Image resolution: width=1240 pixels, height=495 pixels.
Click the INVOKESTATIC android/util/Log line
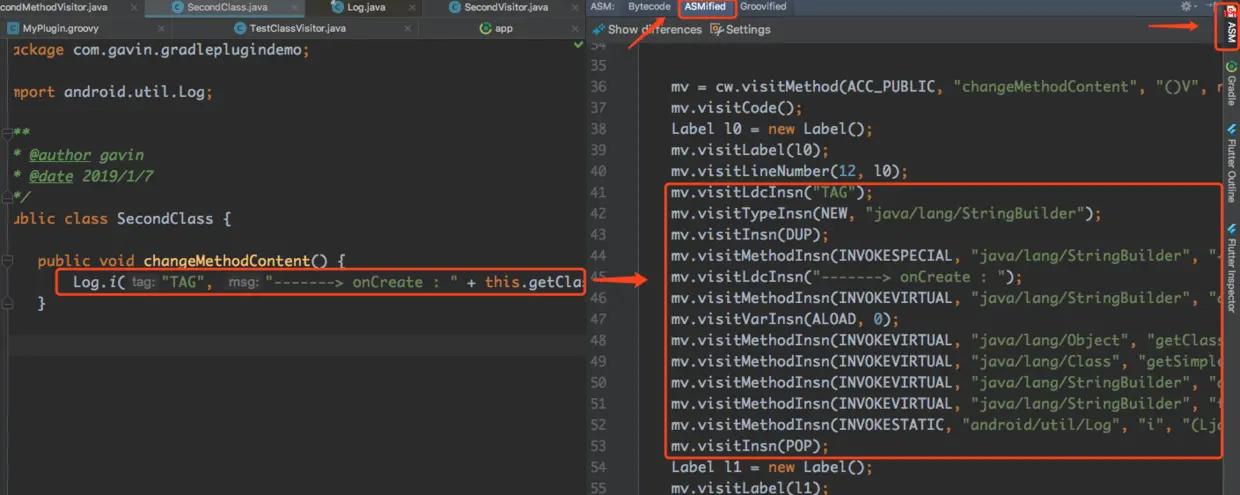coord(945,424)
